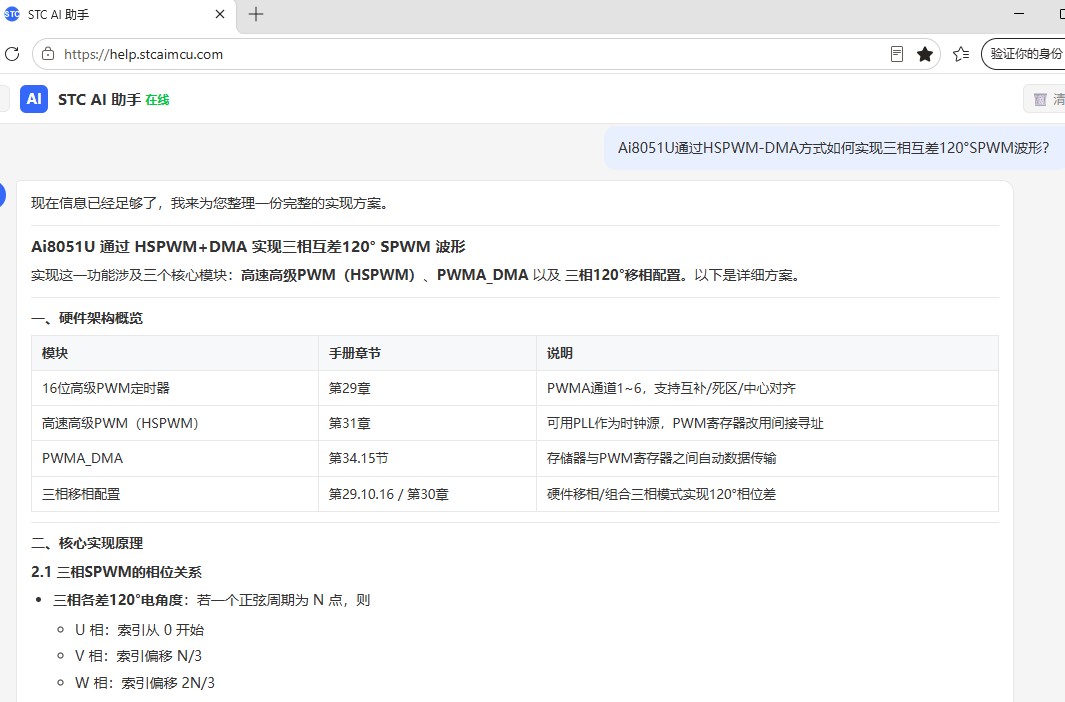Viewport: 1065px width, 702px height.
Task: Click the main answer title about HSPWM+DMA
Action: [248, 246]
